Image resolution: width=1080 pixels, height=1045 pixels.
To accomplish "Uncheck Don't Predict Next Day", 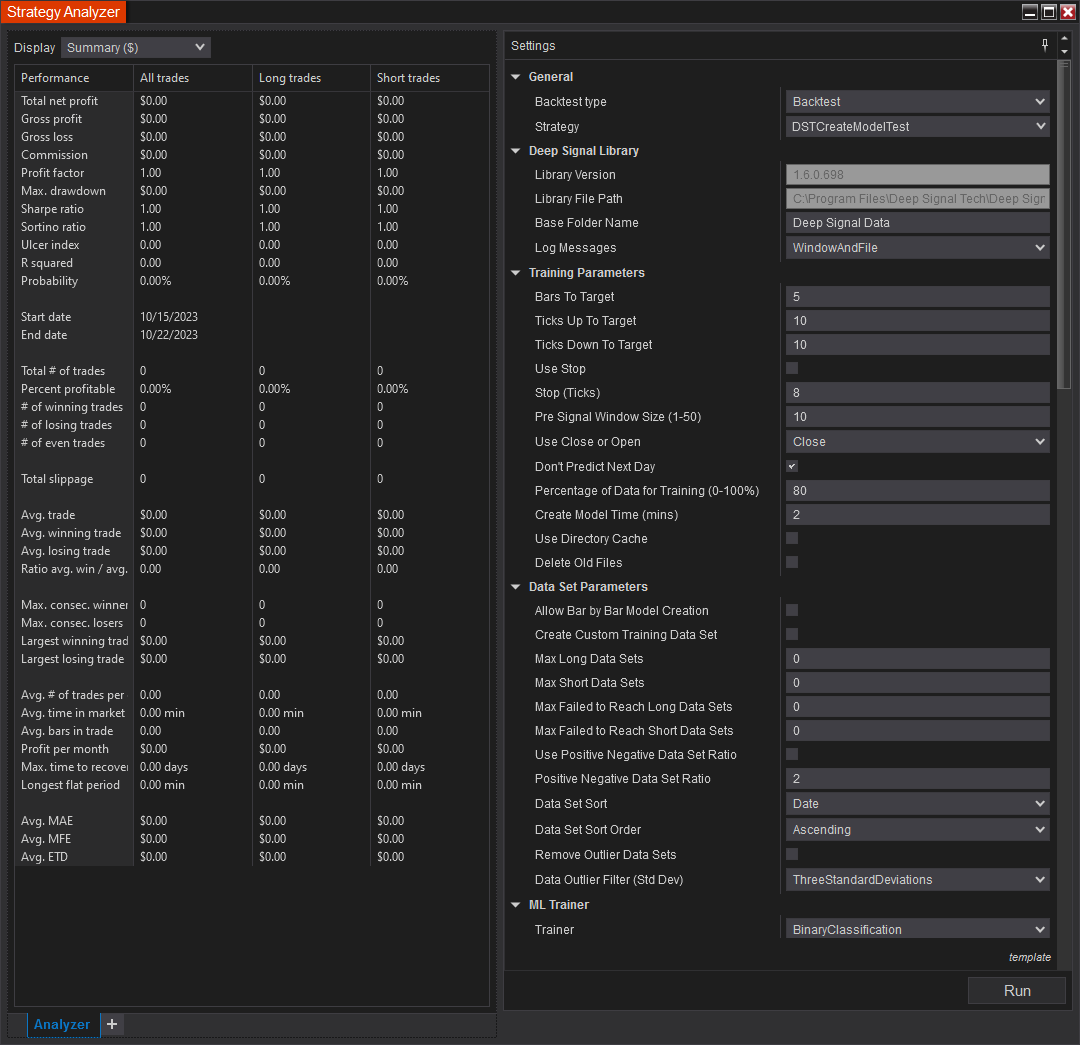I will 792,466.
